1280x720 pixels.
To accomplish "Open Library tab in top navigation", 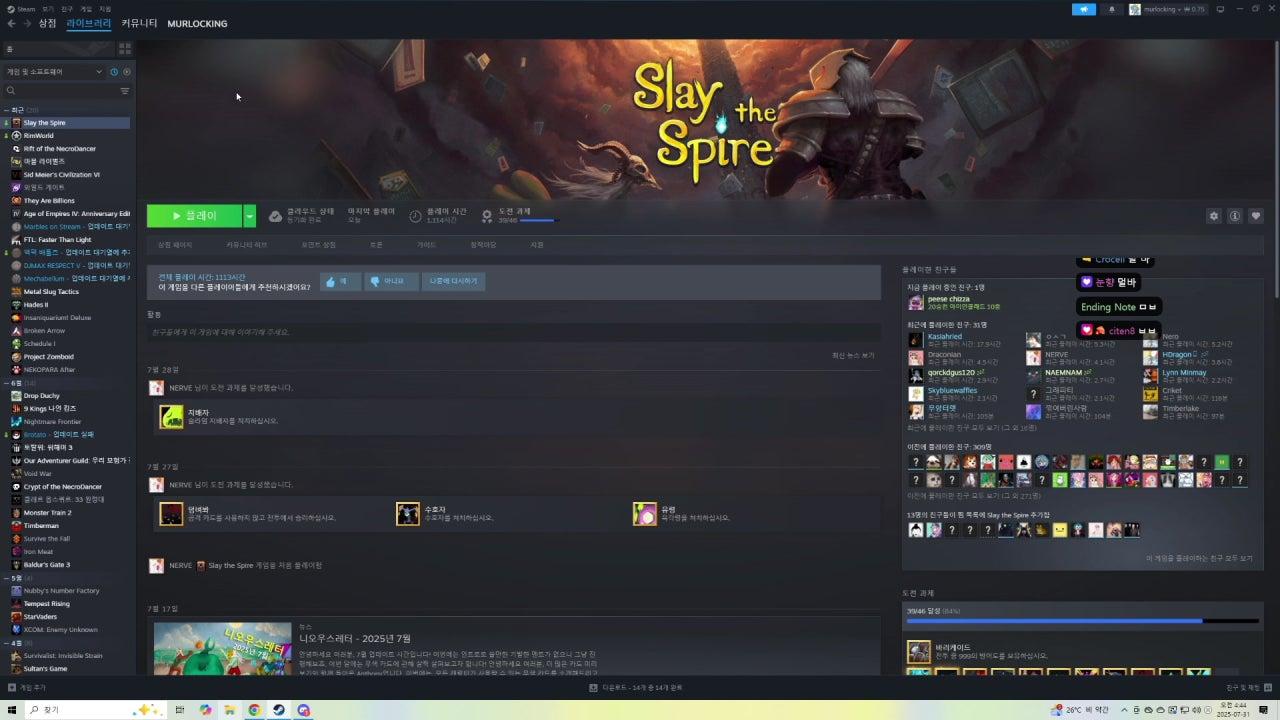I will pos(89,23).
